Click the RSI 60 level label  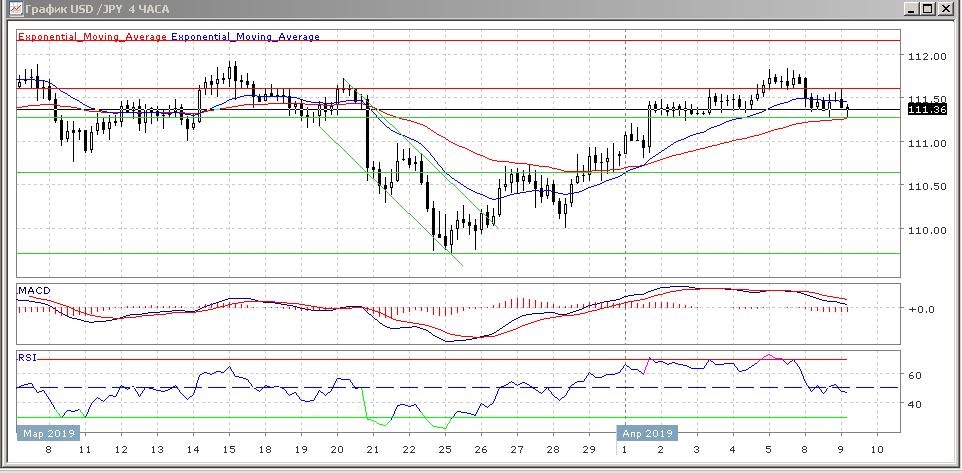(x=914, y=375)
